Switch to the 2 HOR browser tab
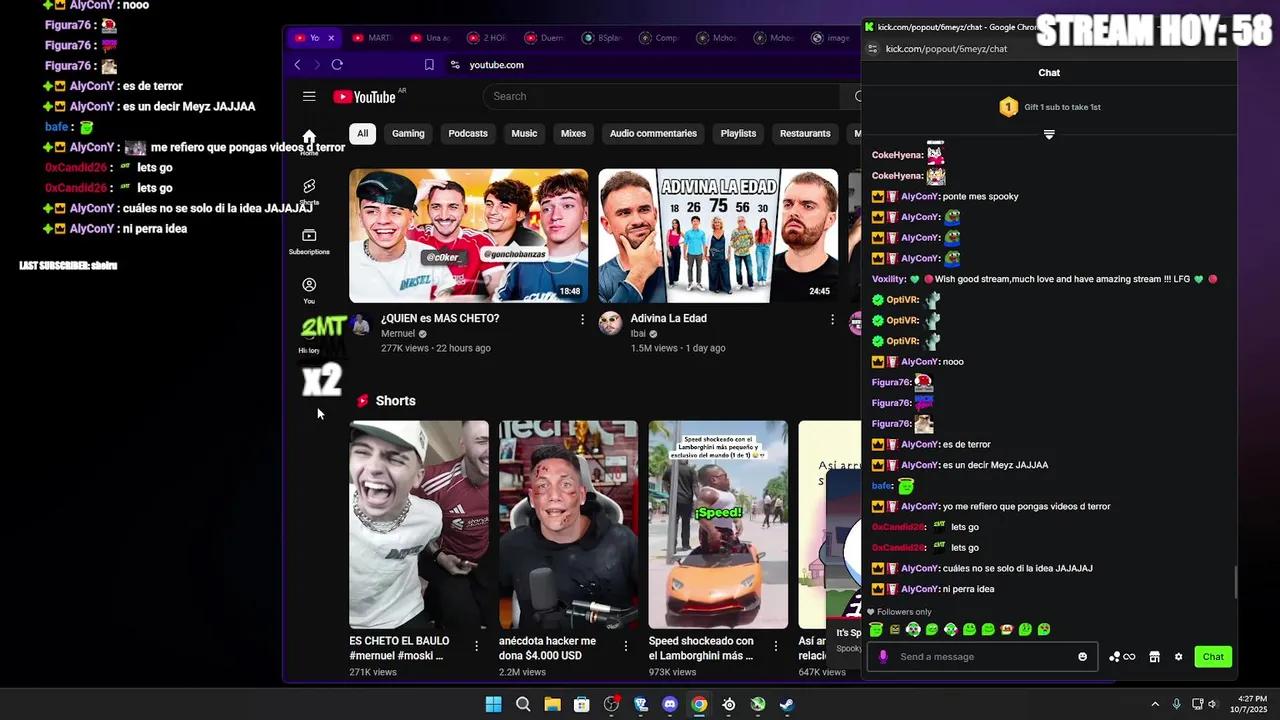 pos(488,38)
